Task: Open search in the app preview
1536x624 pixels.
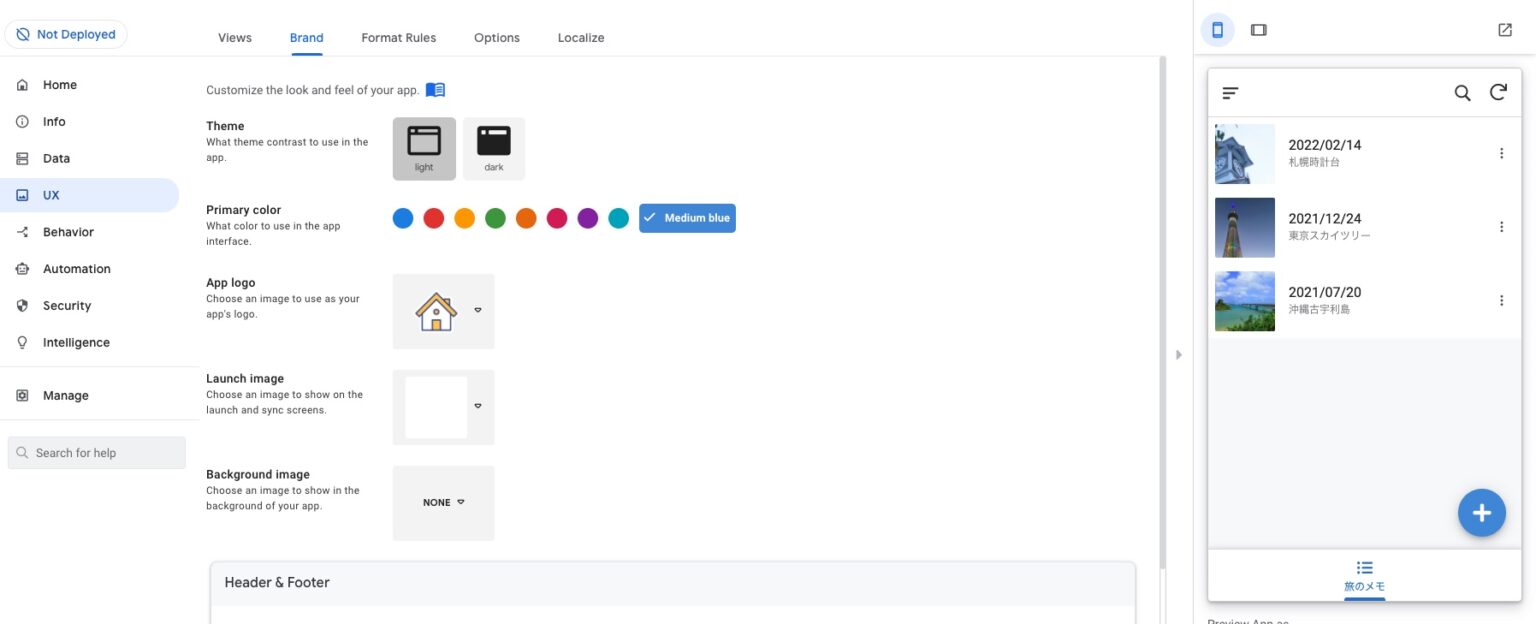Action: coord(1461,91)
